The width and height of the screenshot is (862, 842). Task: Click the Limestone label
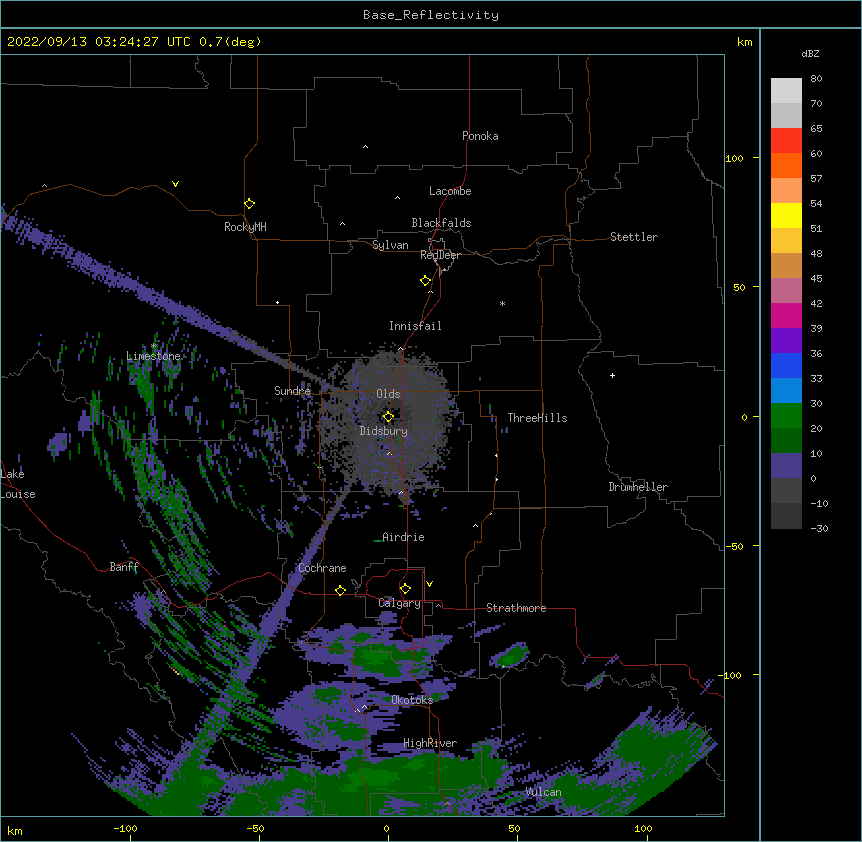coord(153,356)
